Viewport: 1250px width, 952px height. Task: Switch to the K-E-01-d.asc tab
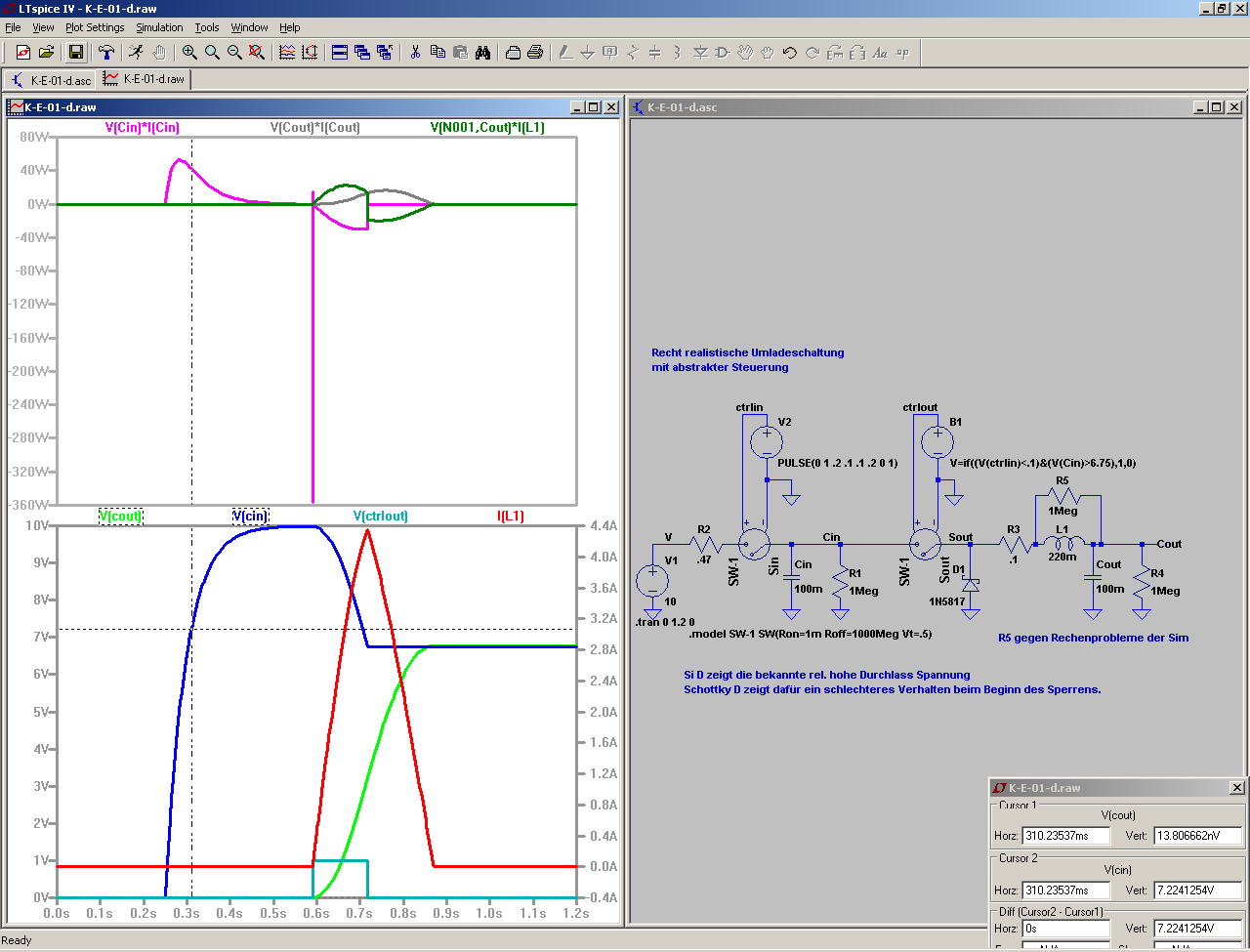pos(52,79)
